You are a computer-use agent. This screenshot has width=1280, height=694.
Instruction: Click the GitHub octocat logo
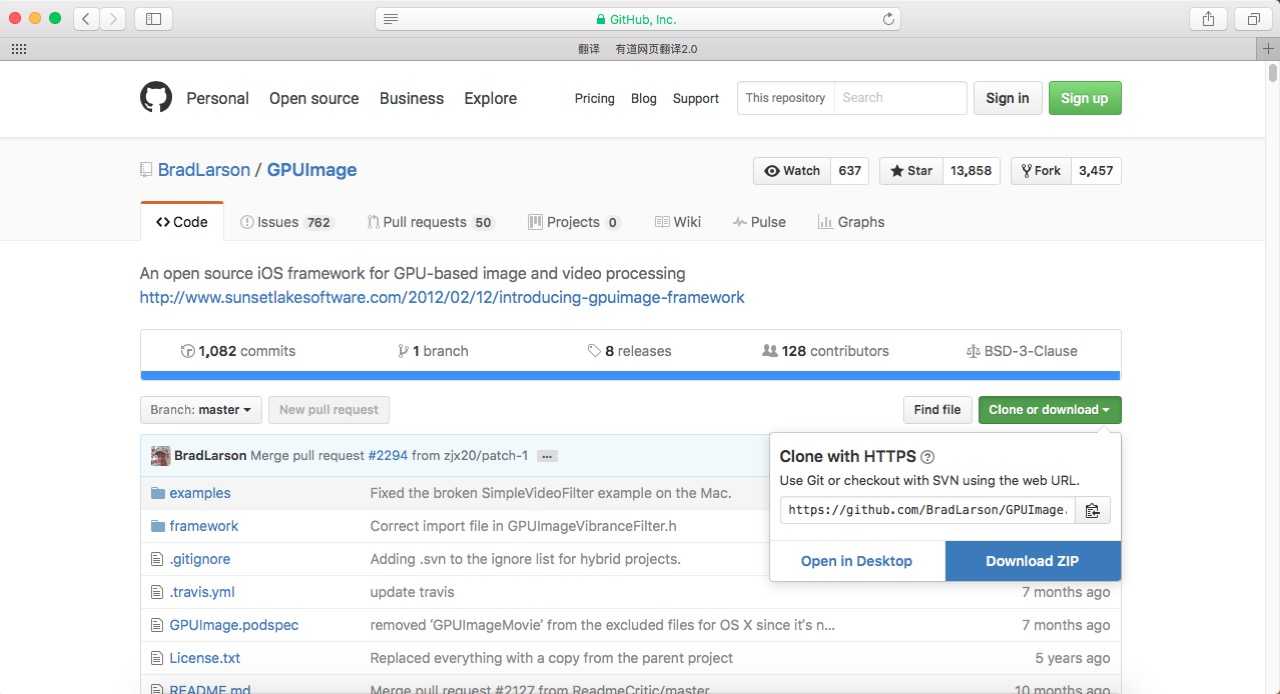point(156,98)
